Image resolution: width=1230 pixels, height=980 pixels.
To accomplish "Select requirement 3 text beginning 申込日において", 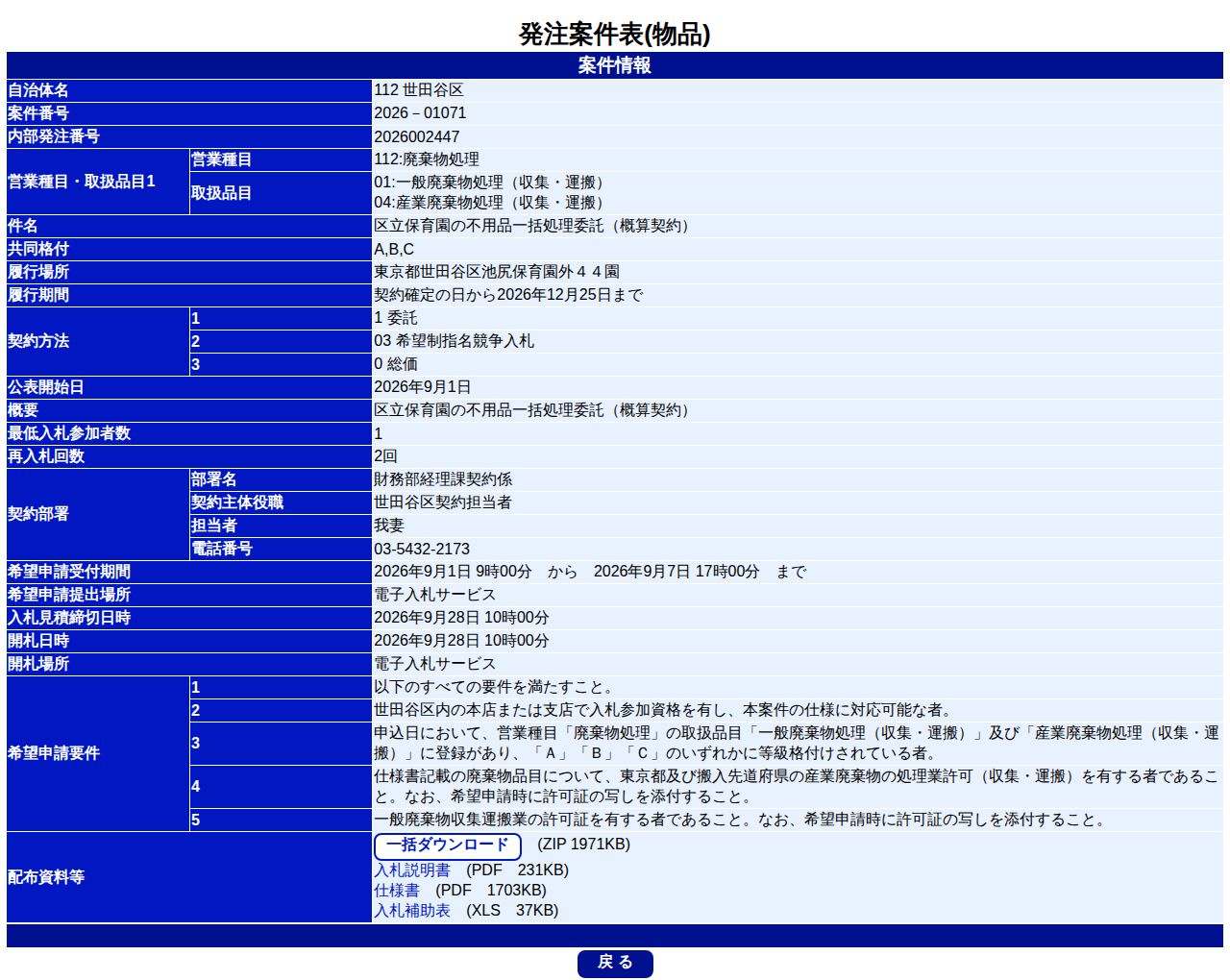I will (797, 743).
